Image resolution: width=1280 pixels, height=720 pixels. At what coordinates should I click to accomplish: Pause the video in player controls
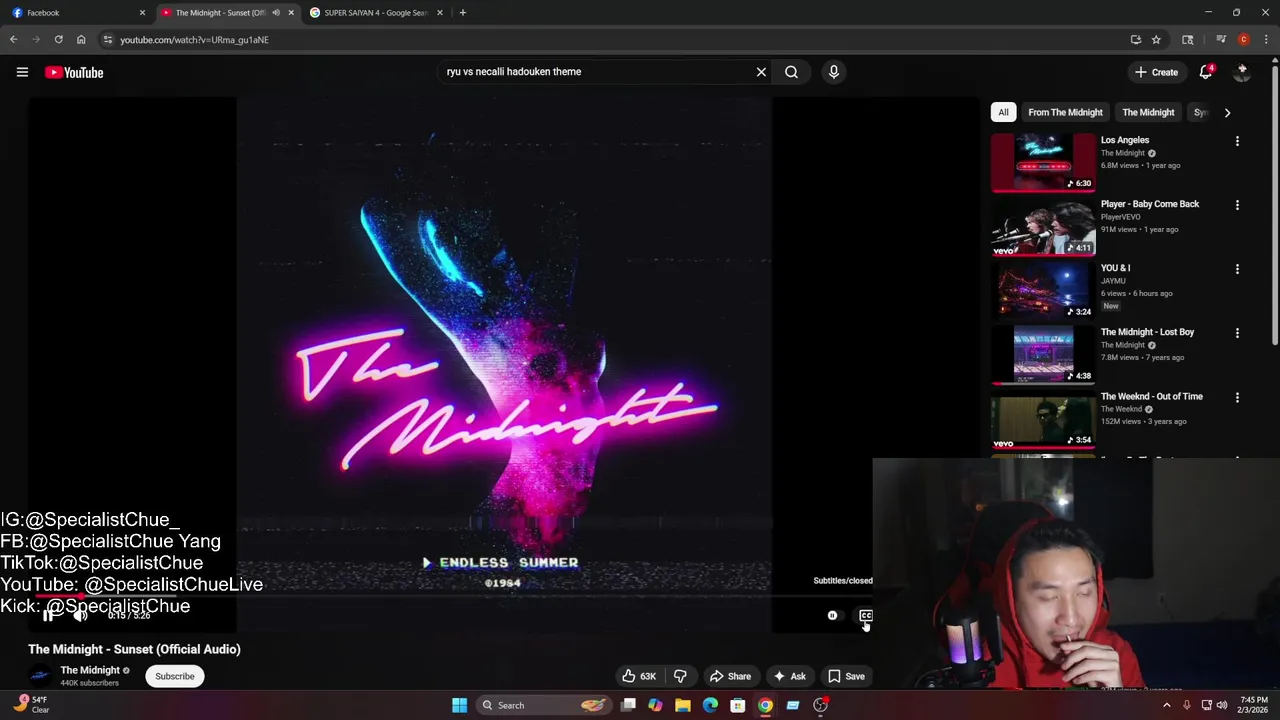coord(47,615)
